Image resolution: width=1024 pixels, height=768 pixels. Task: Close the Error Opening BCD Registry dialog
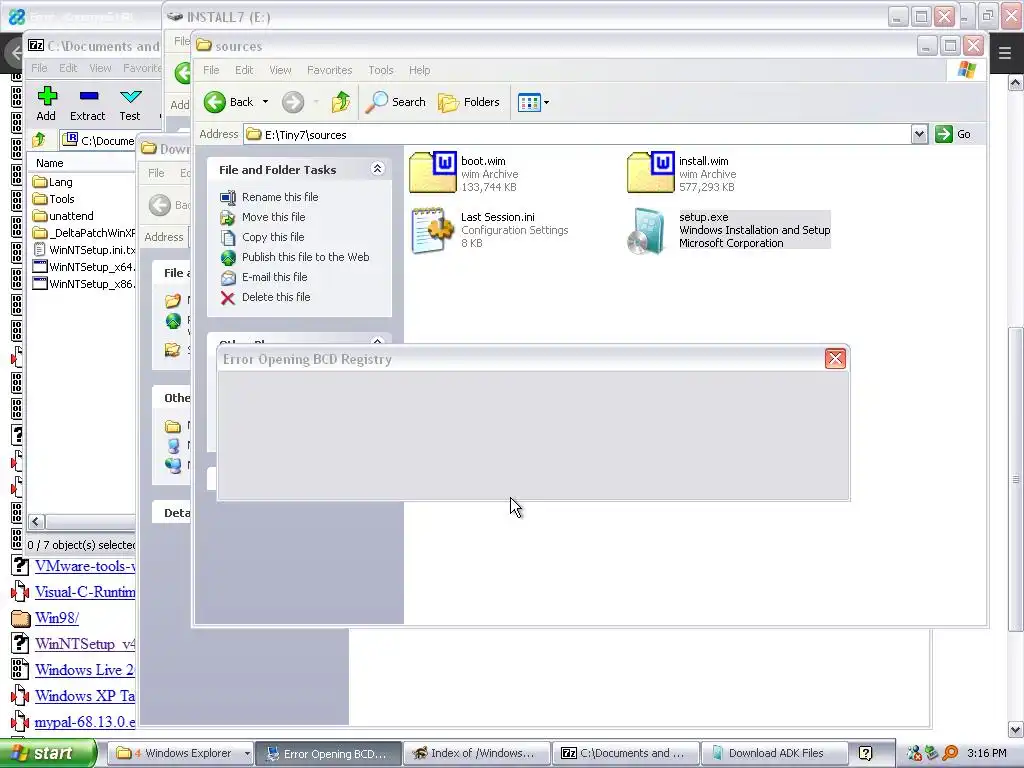coord(835,359)
